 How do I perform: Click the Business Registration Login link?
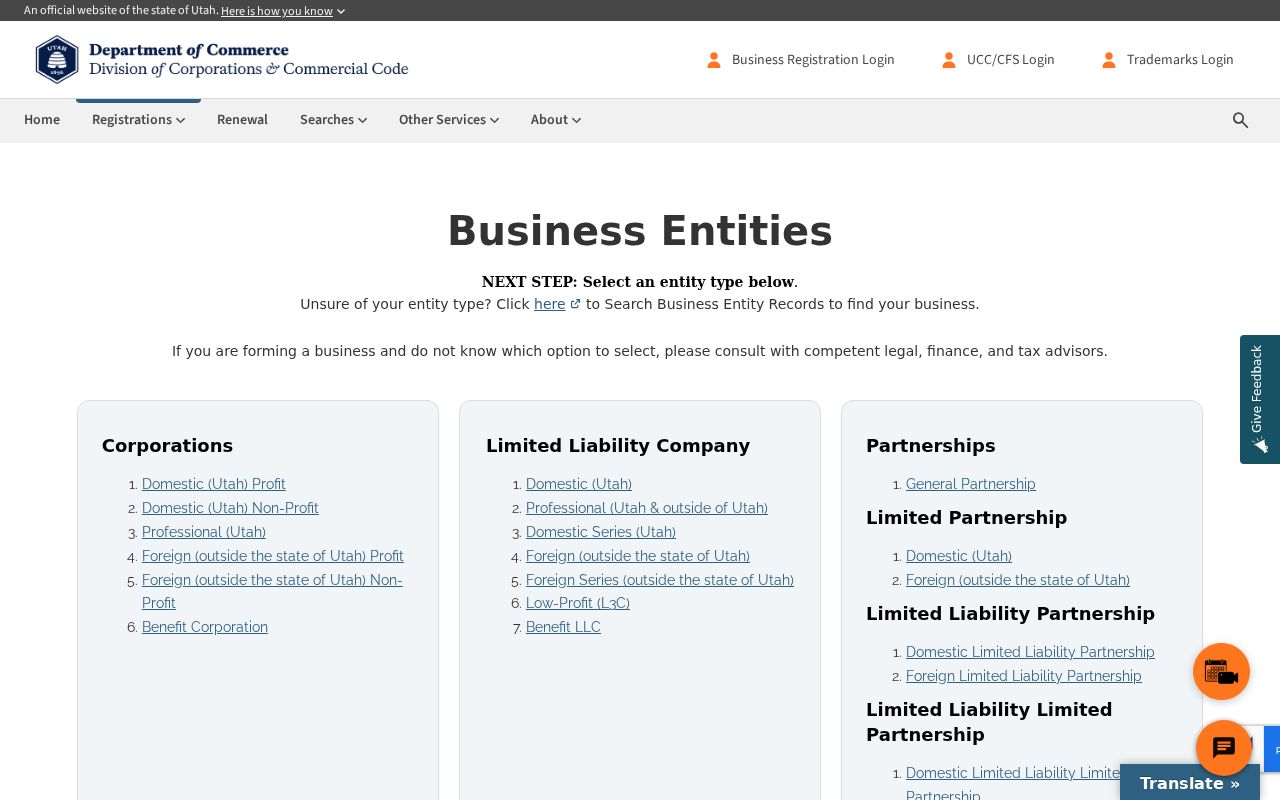point(813,60)
